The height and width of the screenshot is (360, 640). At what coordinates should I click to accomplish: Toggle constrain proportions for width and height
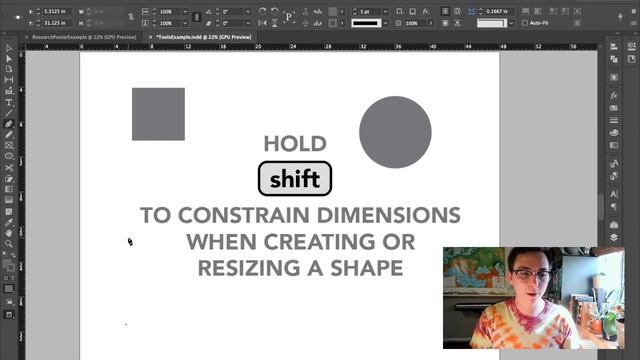click(x=131, y=17)
